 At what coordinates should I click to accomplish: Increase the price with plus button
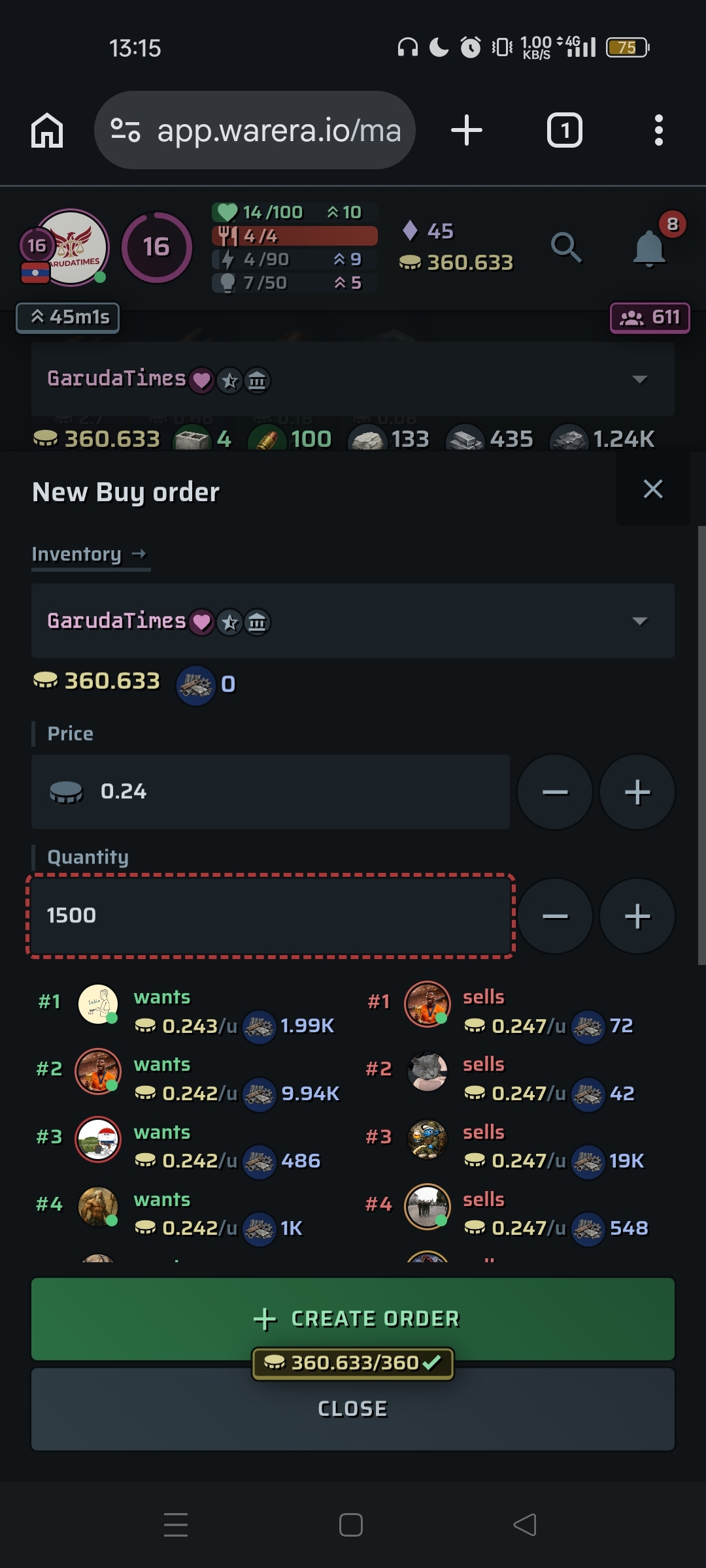click(x=637, y=792)
